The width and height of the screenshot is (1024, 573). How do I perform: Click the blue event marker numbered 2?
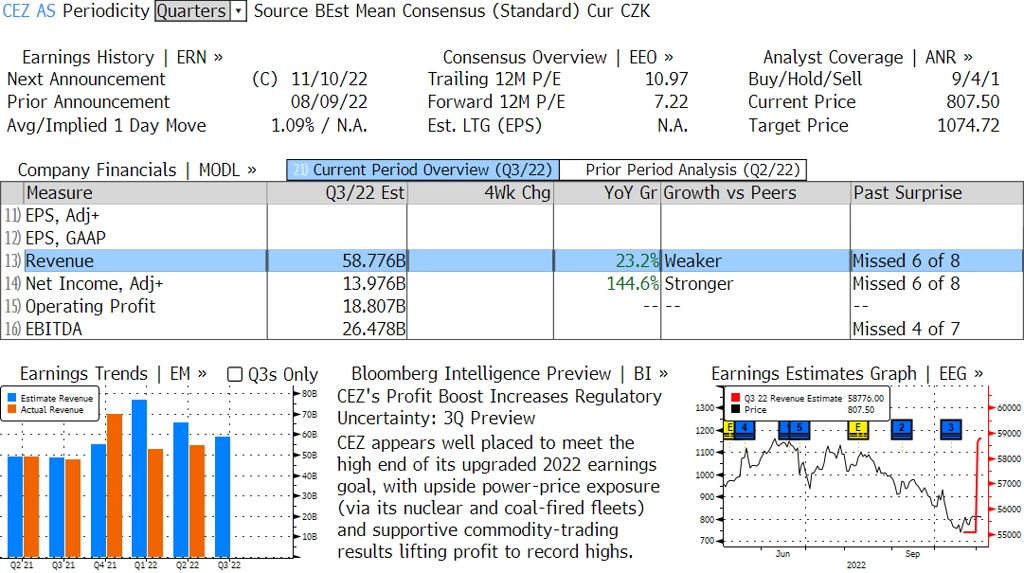click(902, 429)
